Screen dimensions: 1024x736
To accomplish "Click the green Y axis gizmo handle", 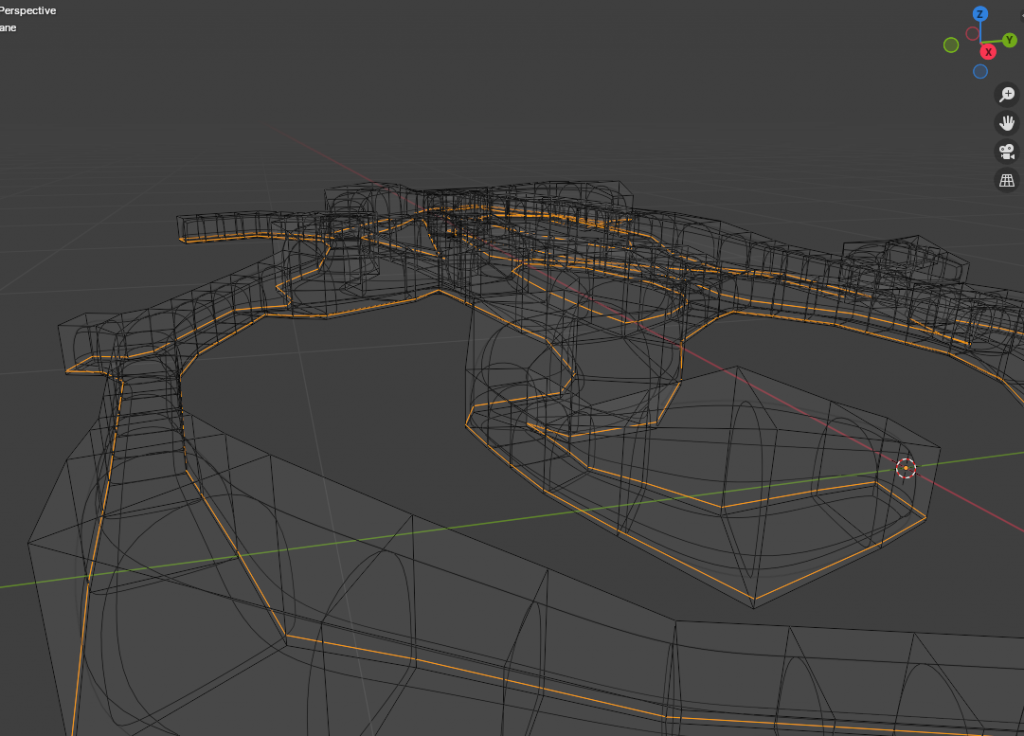I will tap(1009, 40).
